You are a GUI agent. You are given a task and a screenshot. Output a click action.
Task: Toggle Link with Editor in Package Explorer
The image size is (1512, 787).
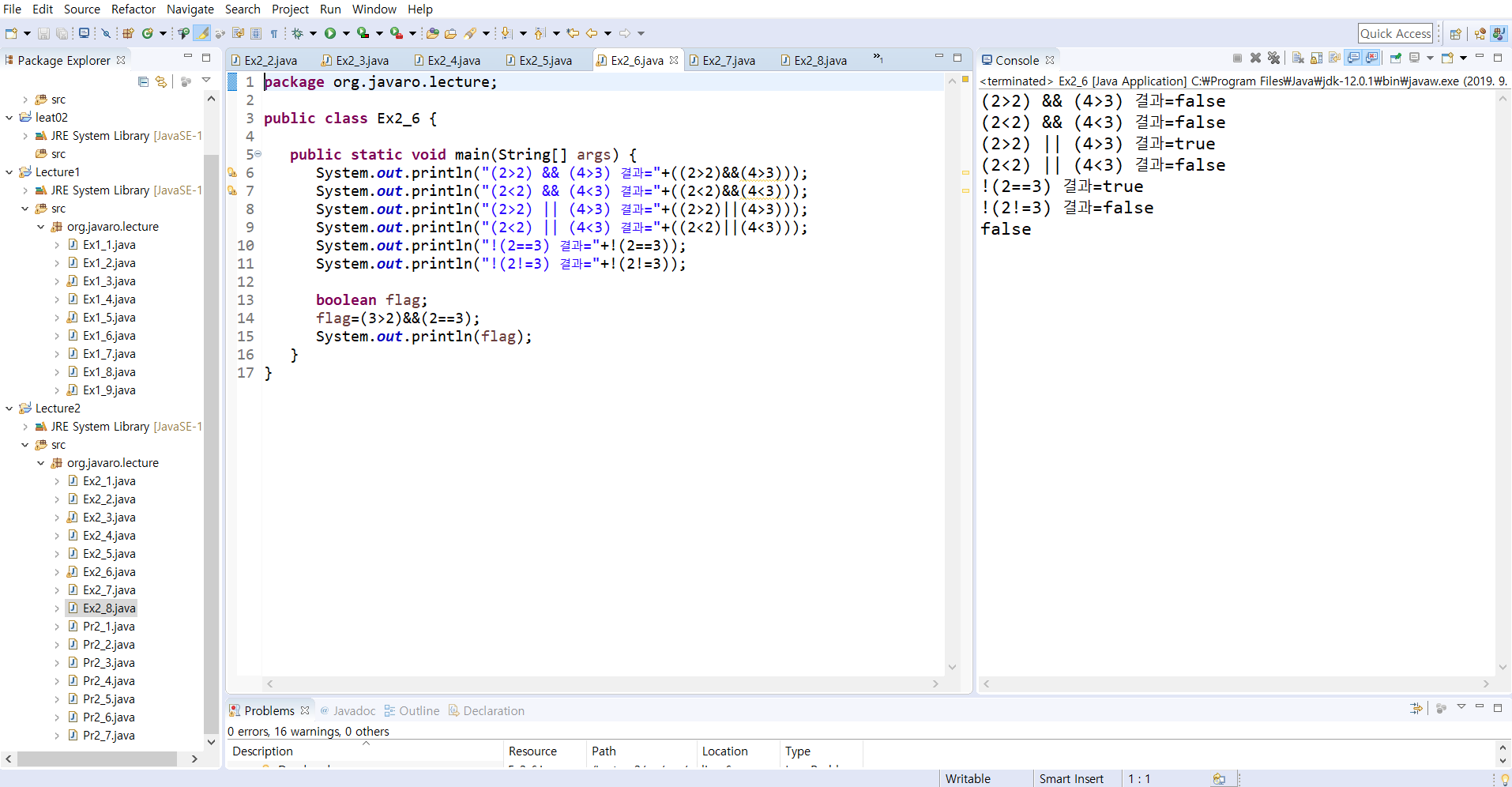coord(161,81)
